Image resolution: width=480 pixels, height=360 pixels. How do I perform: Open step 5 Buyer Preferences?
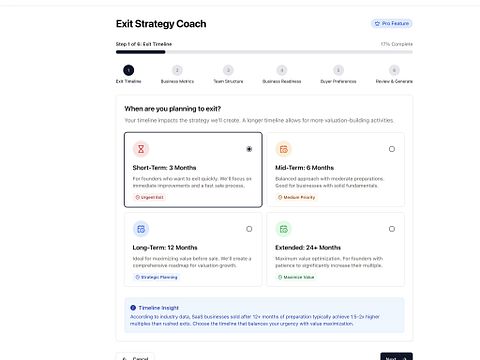pyautogui.click(x=338, y=70)
